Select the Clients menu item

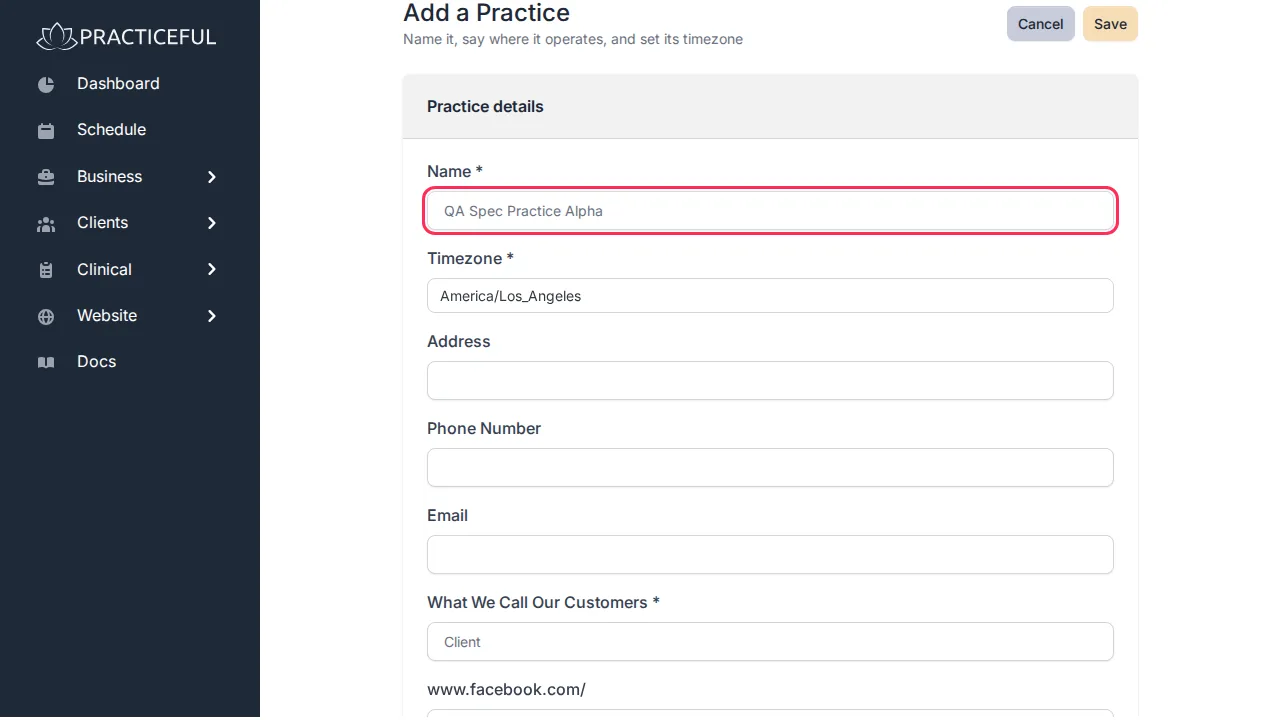102,223
